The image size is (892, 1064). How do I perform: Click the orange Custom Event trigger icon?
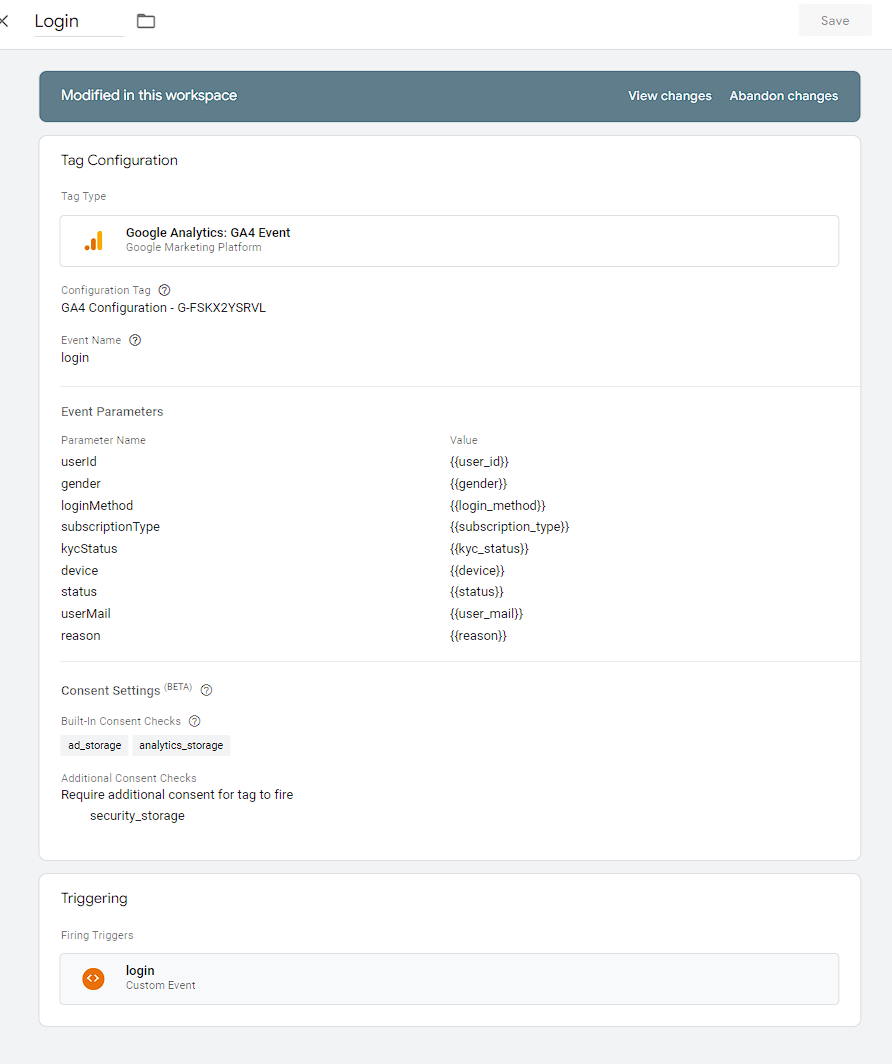(94, 978)
